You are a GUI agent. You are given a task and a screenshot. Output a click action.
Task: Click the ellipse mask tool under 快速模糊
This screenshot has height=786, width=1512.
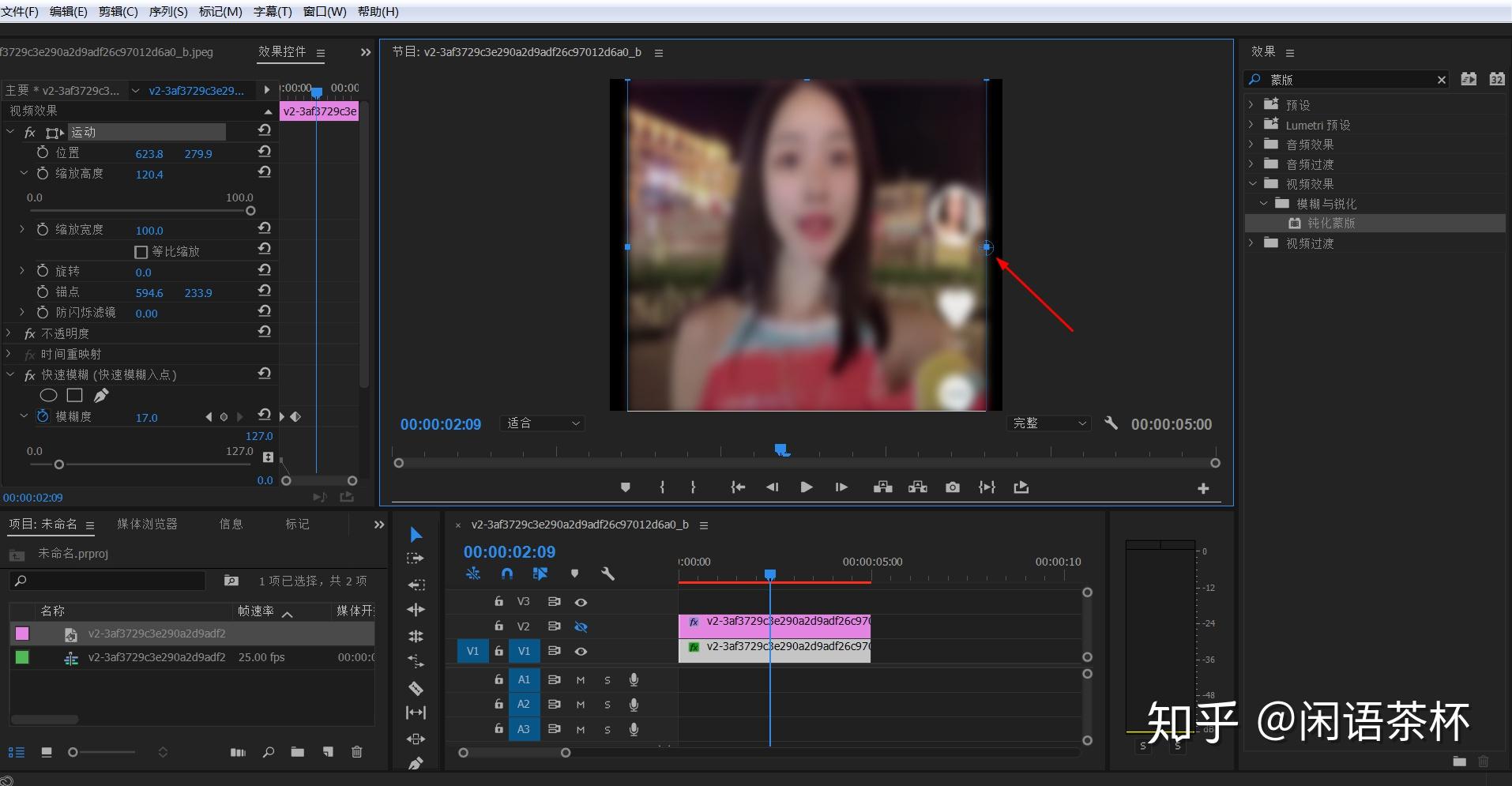pyautogui.click(x=48, y=395)
